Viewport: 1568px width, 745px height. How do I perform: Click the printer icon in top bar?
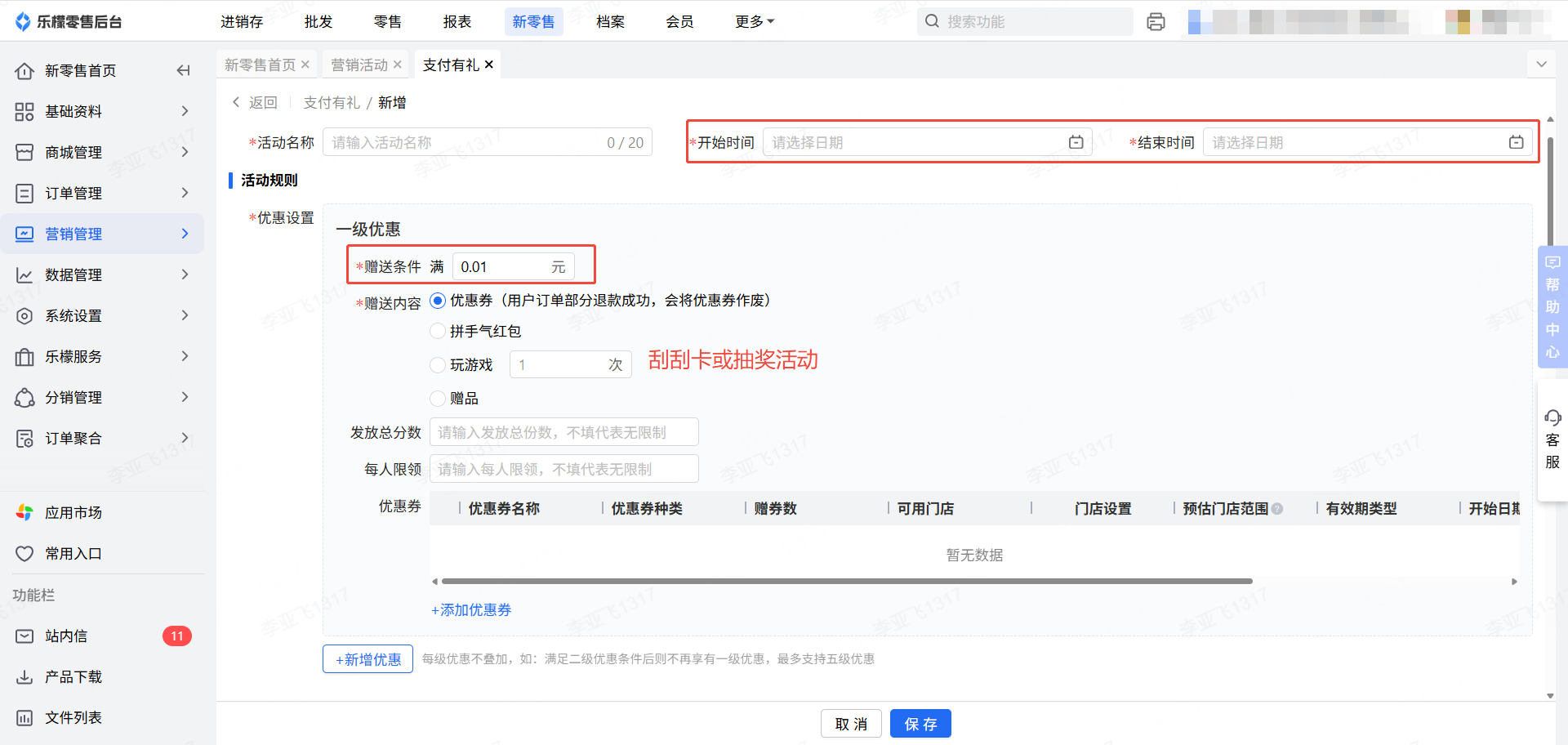coord(1156,22)
